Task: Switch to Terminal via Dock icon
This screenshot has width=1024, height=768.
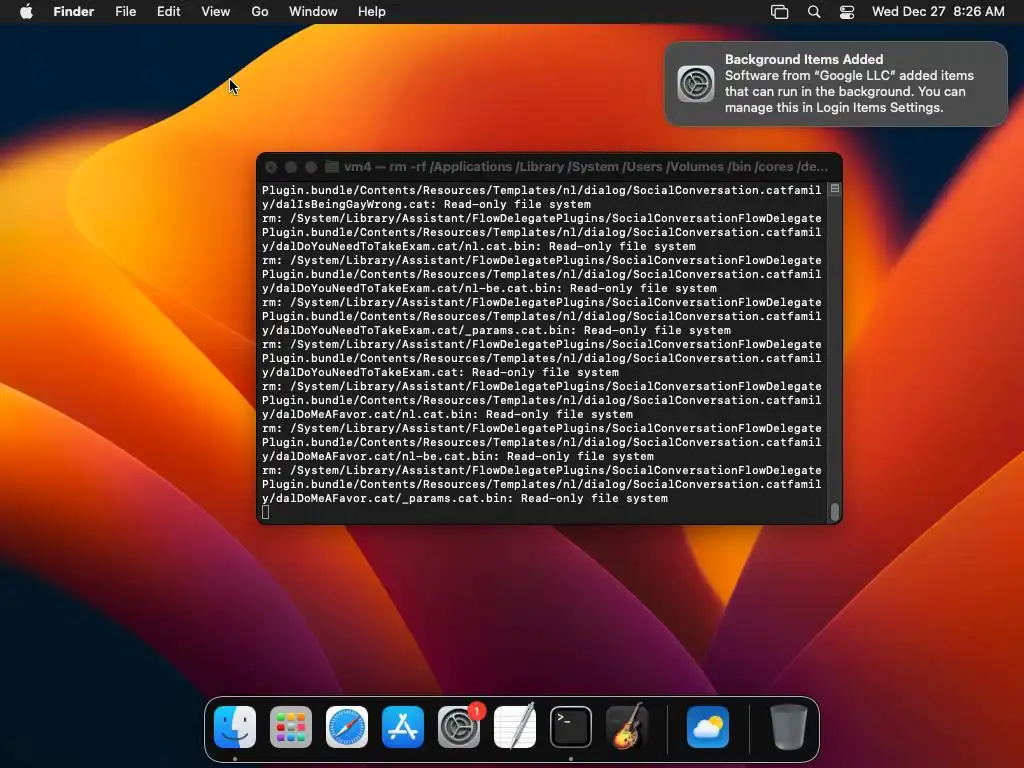Action: click(571, 727)
